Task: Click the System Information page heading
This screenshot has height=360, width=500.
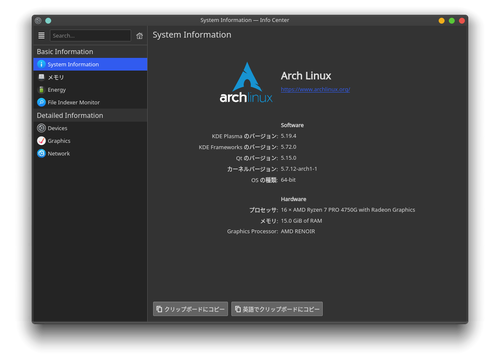Action: pos(192,35)
